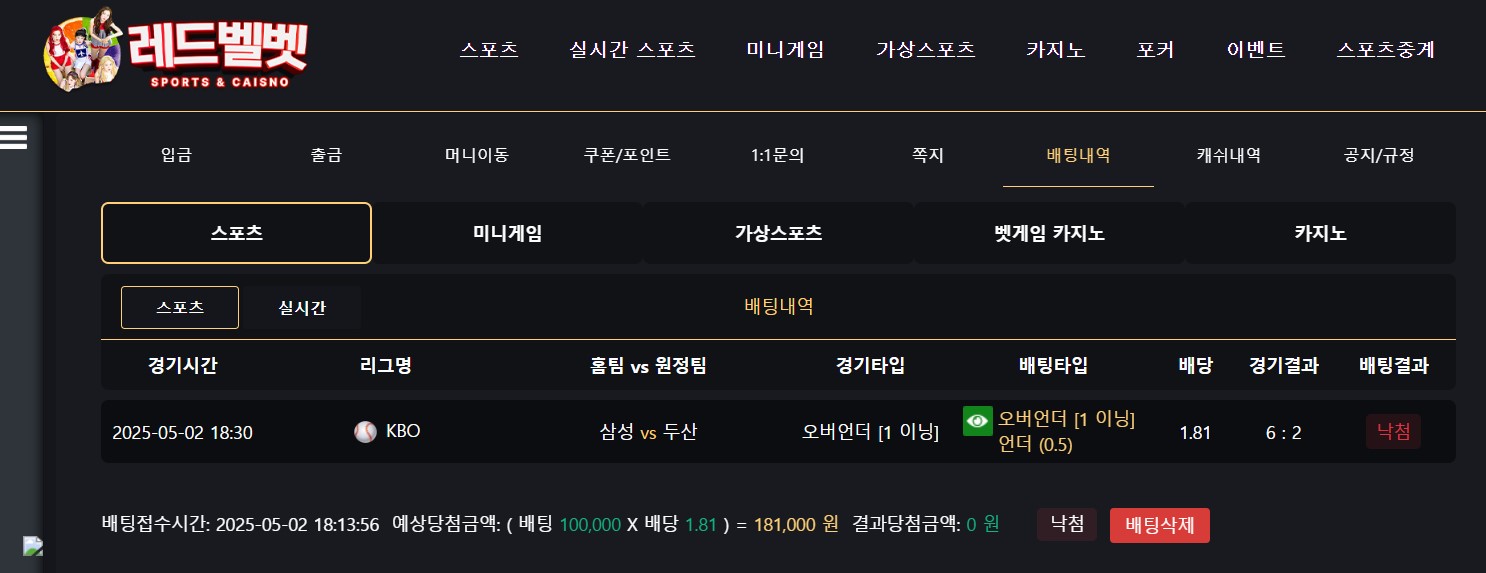This screenshot has width=1486, height=573.
Task: Switch to the 가상스포츠 betting history category
Action: pos(778,233)
